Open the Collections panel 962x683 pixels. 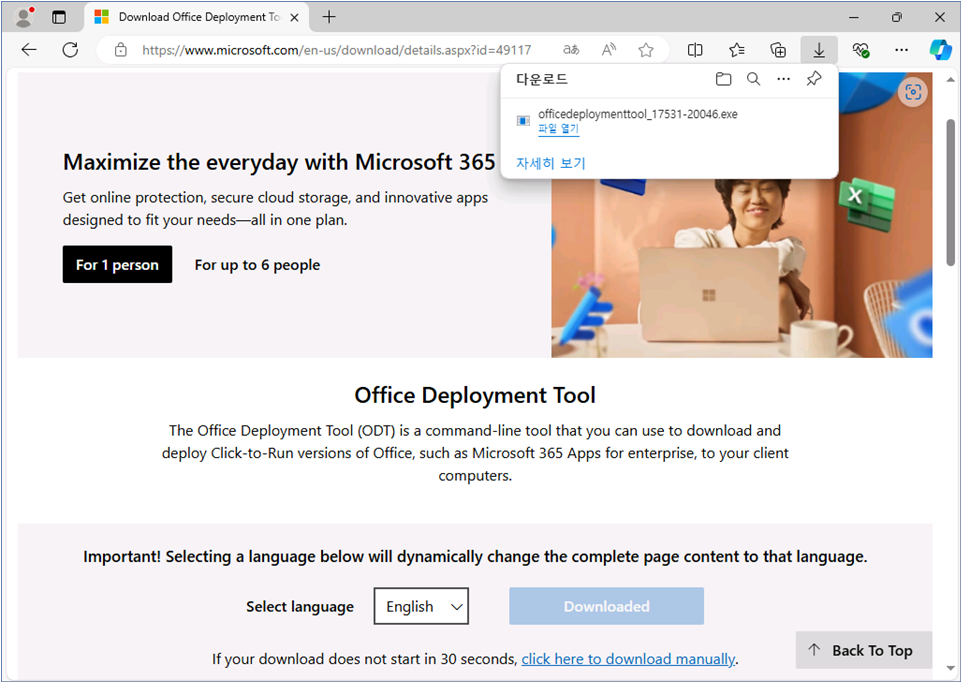coord(778,50)
